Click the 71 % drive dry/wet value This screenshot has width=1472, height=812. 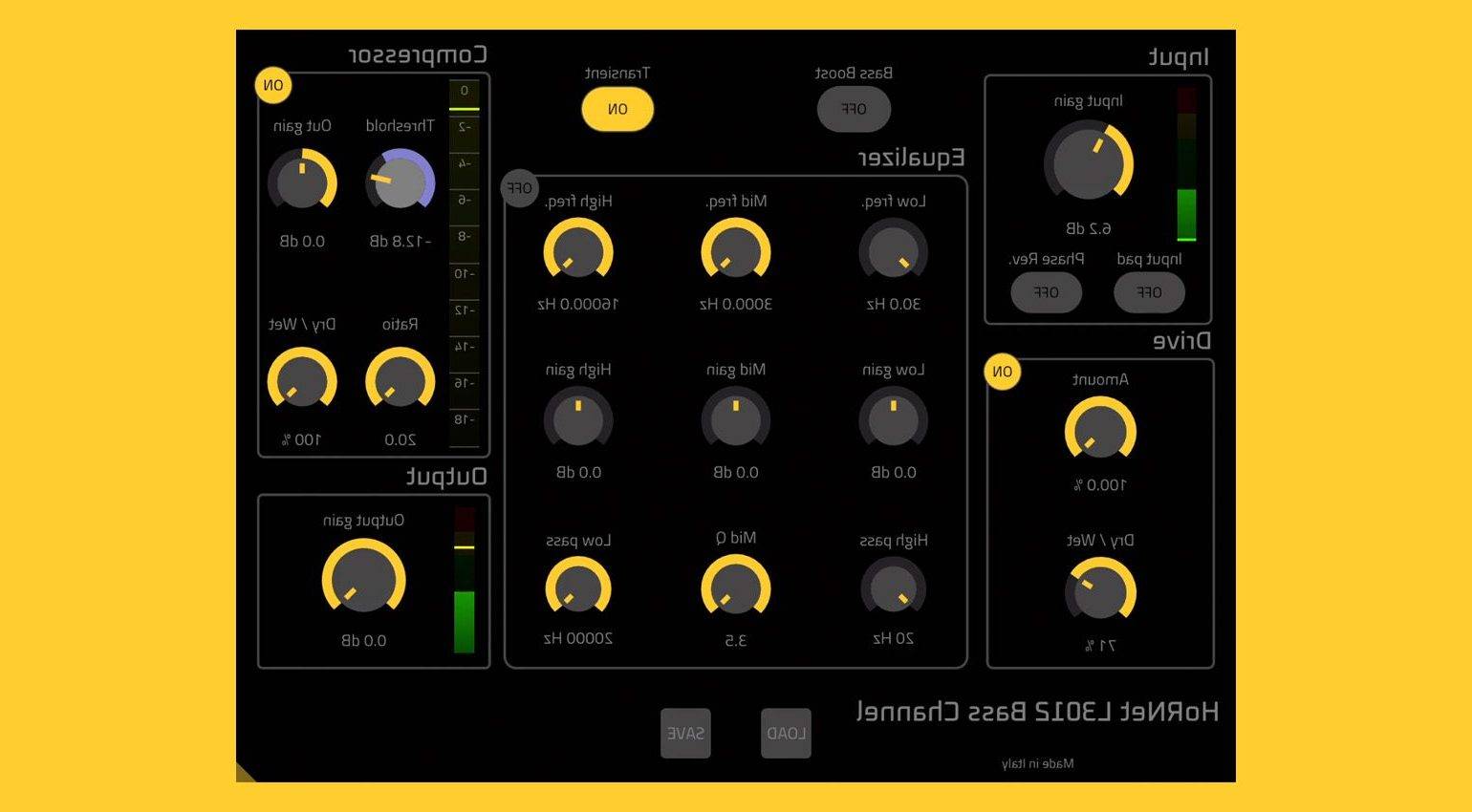(x=1100, y=646)
